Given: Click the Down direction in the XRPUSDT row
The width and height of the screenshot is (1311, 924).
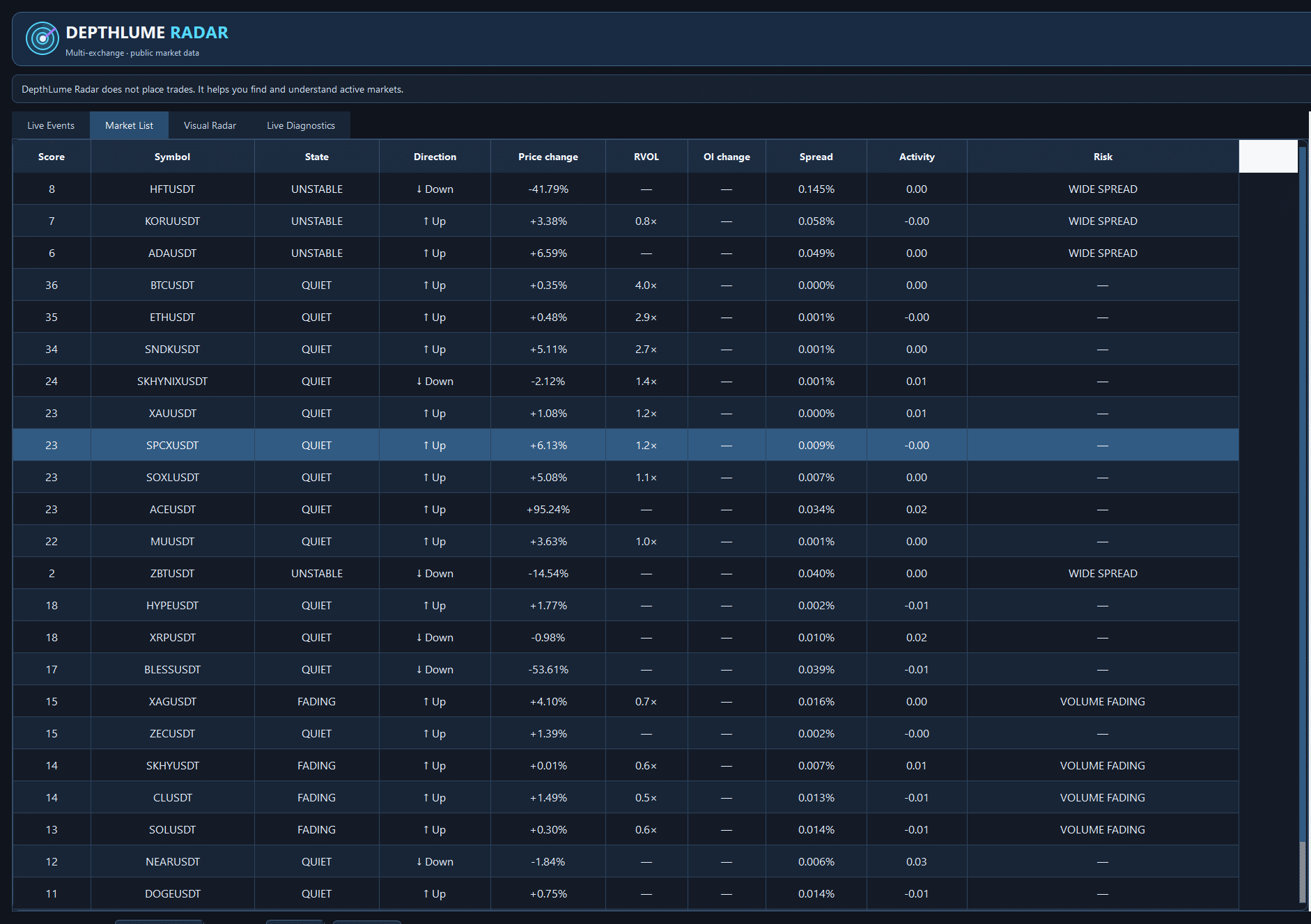Looking at the screenshot, I should [435, 638].
